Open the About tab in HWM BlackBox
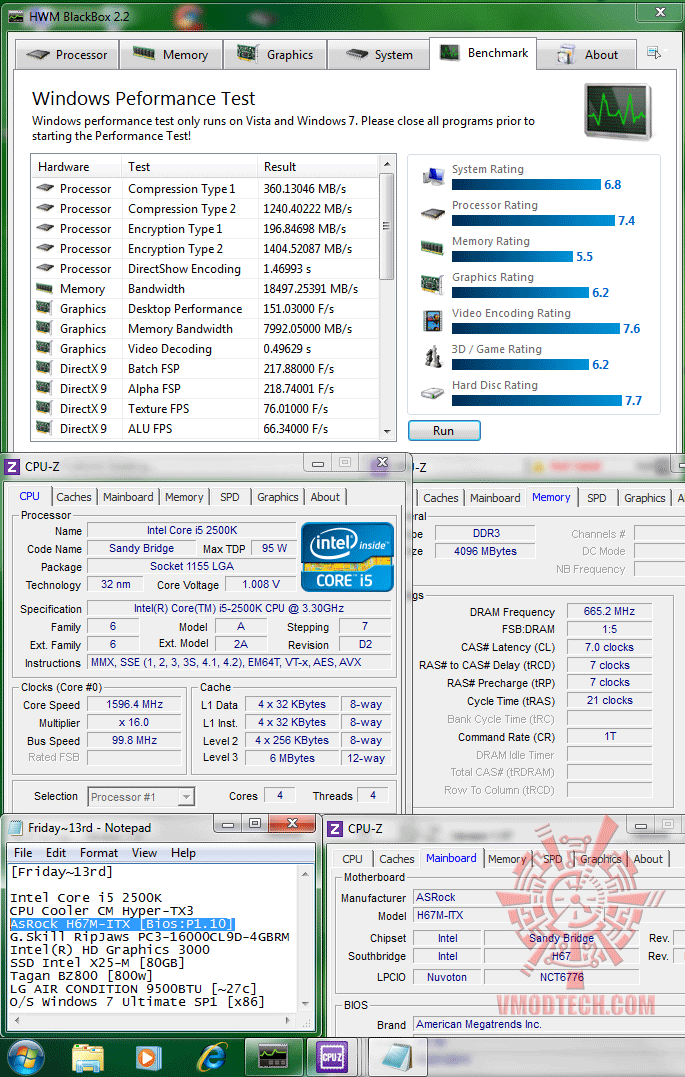Screen dimensions: 685x1077 588,55
